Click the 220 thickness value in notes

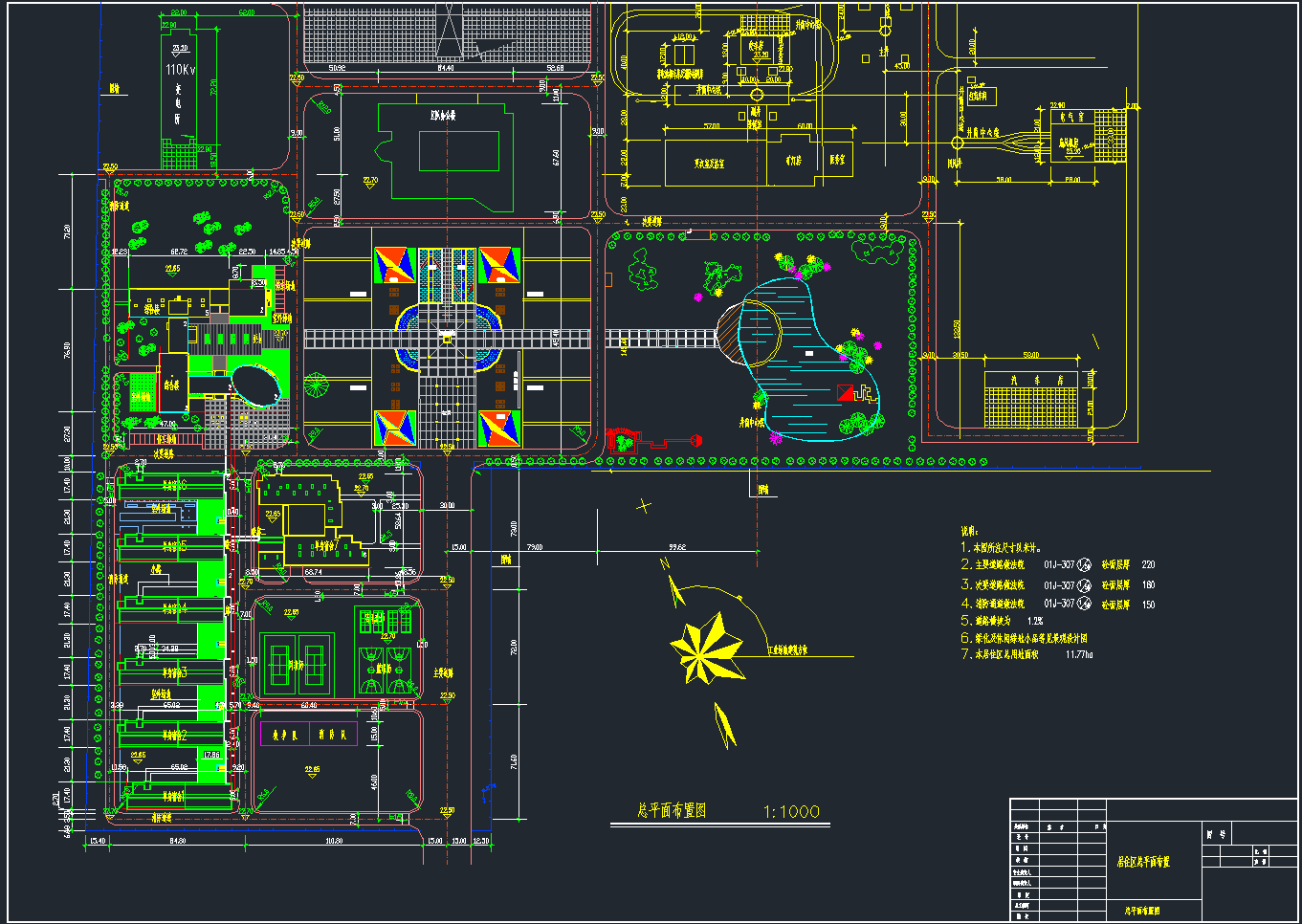1148,564
